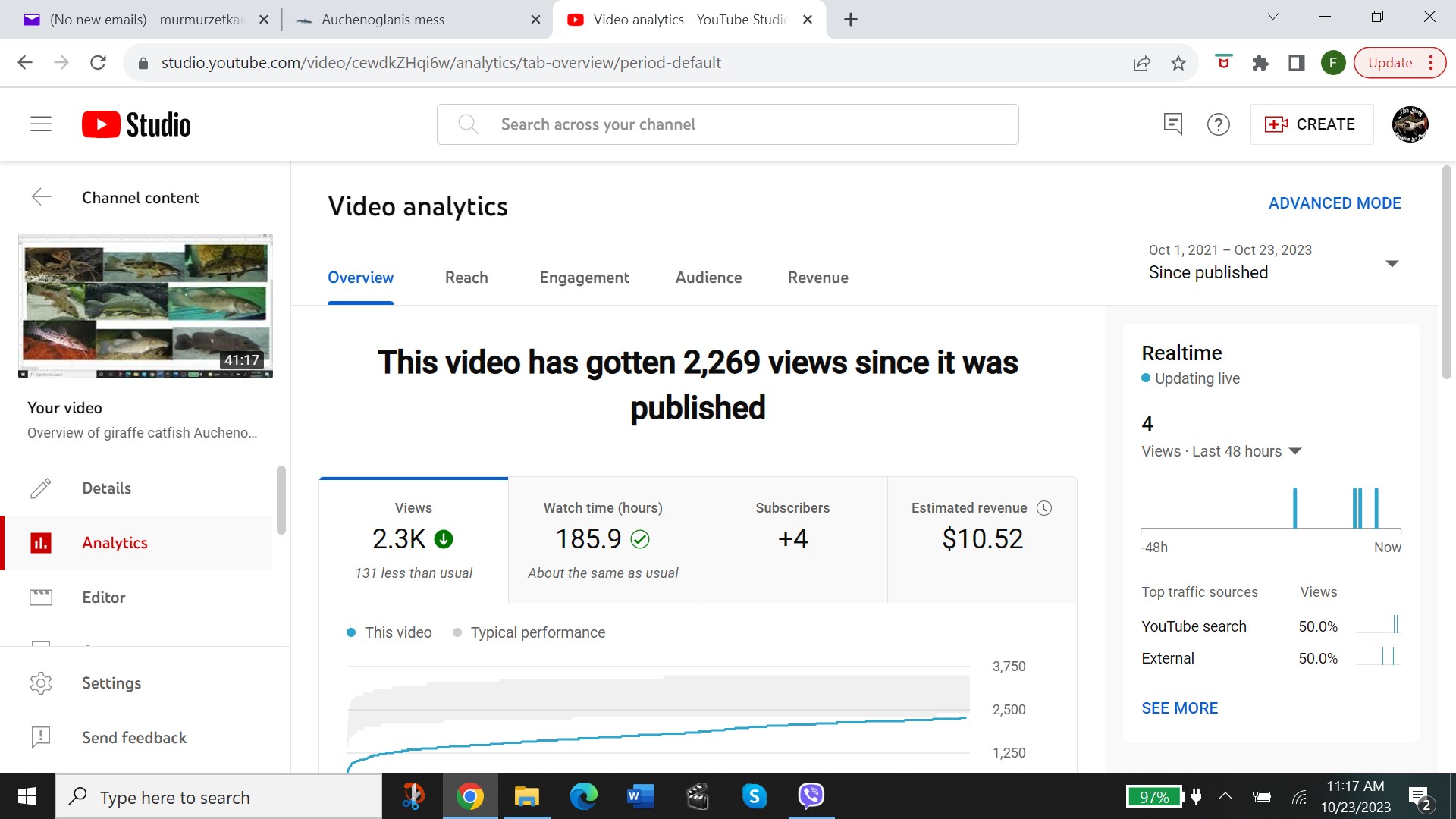Click the Chrome Update button
Viewport: 1456px width, 819px height.
[1400, 63]
